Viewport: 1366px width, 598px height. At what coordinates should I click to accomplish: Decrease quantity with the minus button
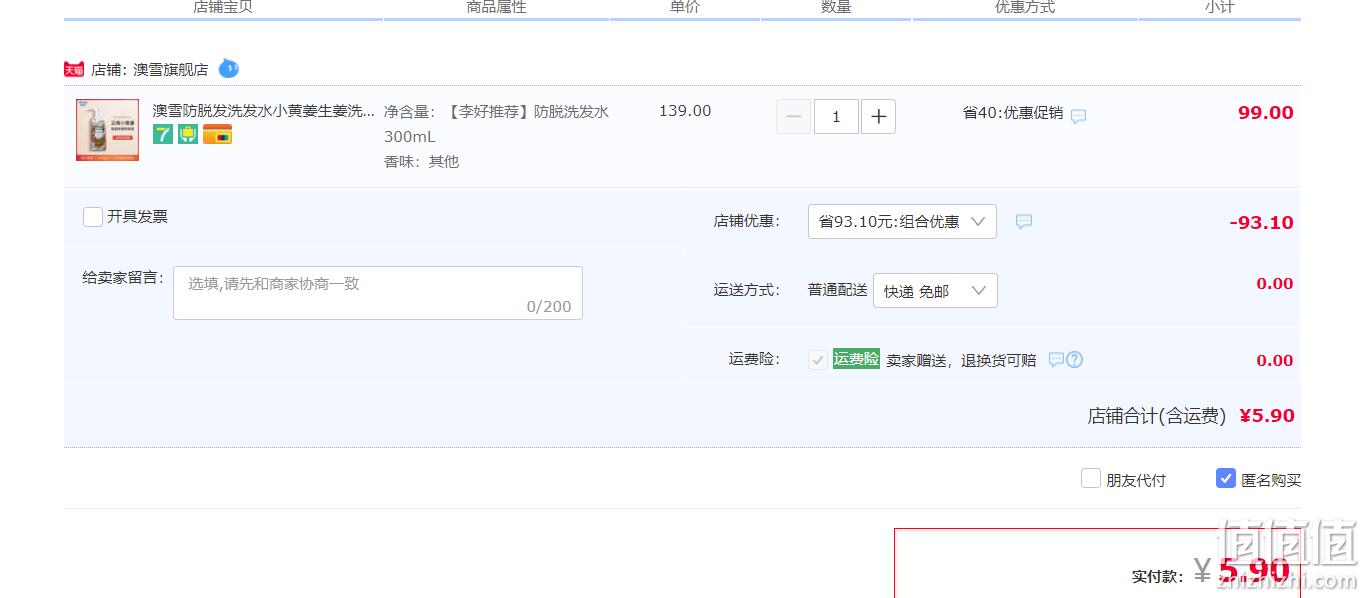tap(794, 117)
